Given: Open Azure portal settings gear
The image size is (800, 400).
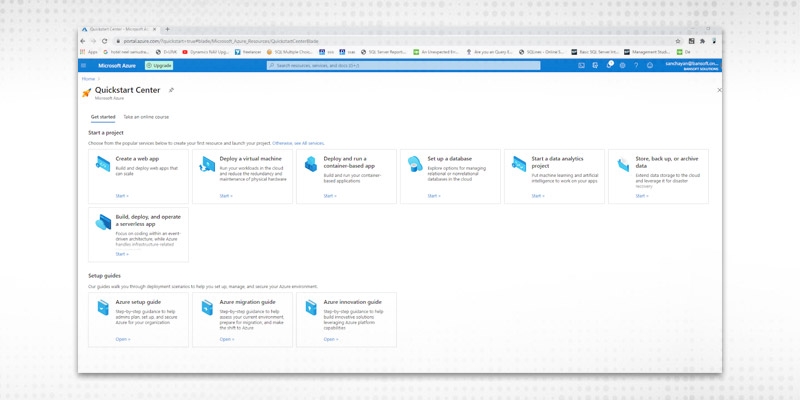Looking at the screenshot, I should [622, 65].
